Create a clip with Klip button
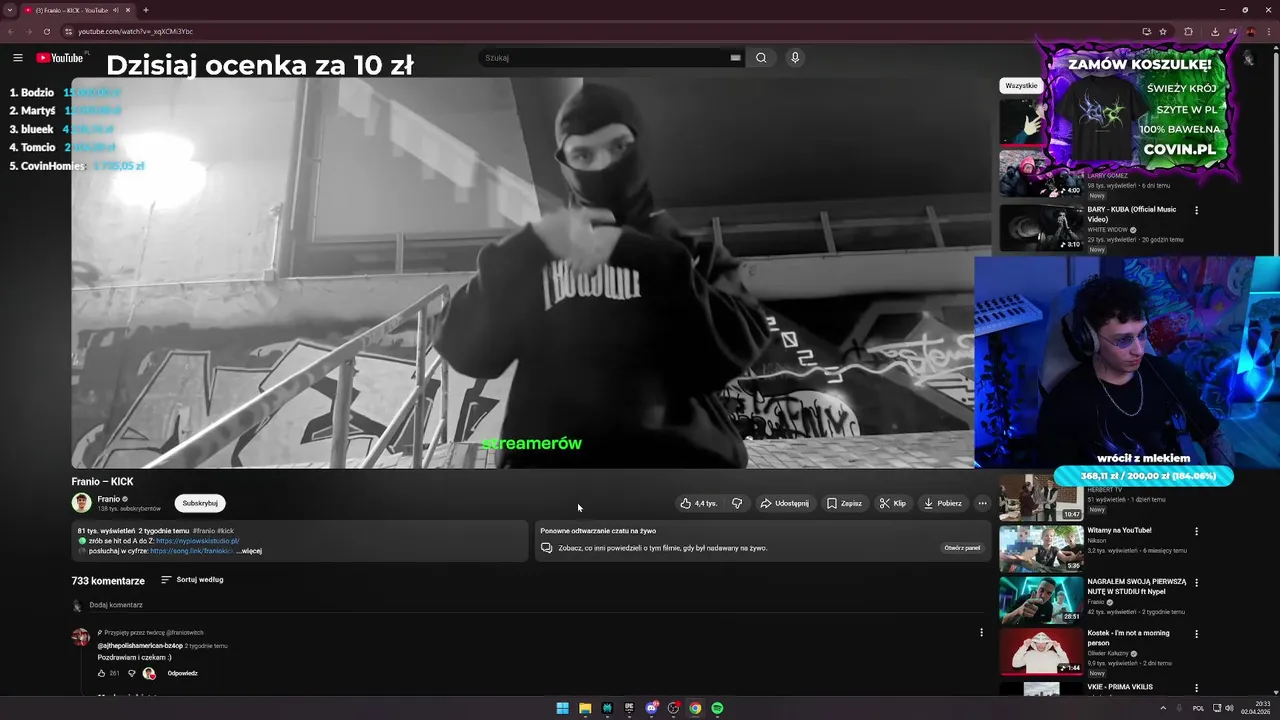This screenshot has height=720, width=1280. click(892, 503)
